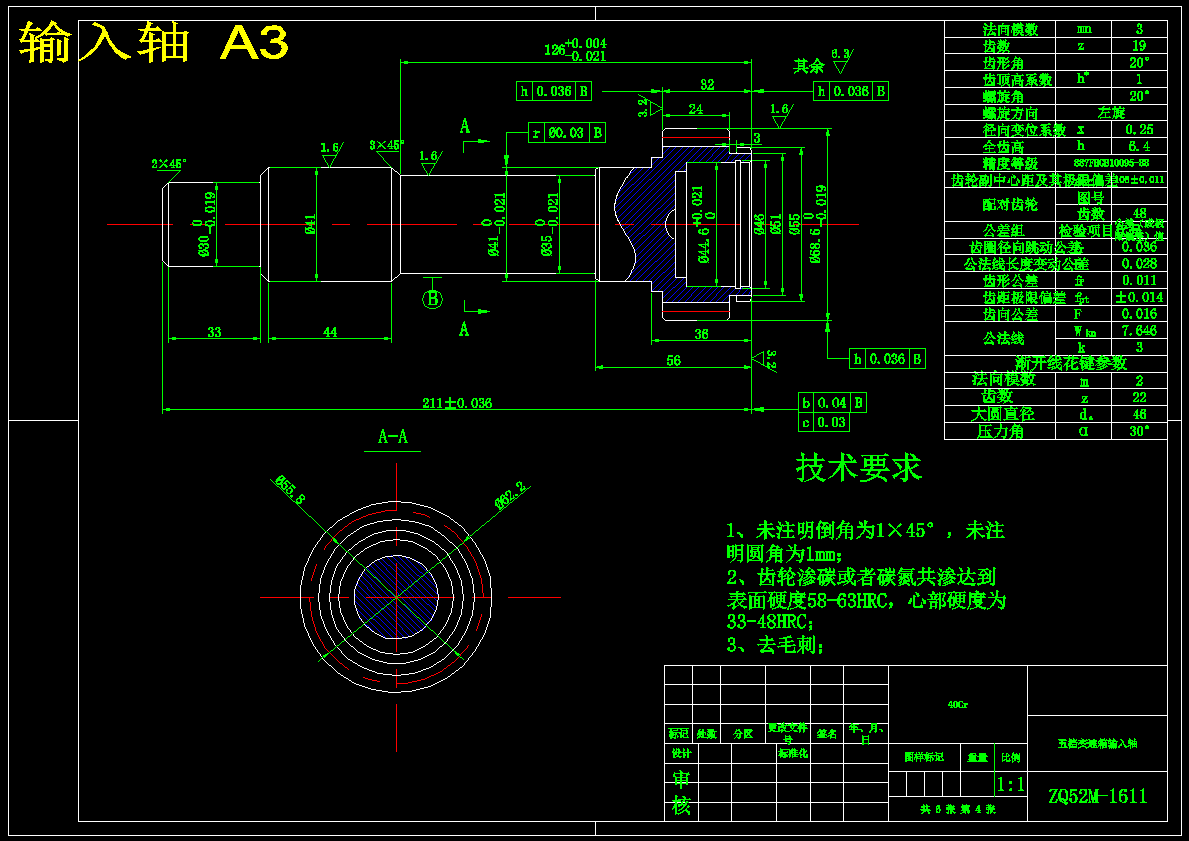Screen dimensions: 1189x841
Task: Select the 全齿高 row label
Action: tap(1003, 146)
